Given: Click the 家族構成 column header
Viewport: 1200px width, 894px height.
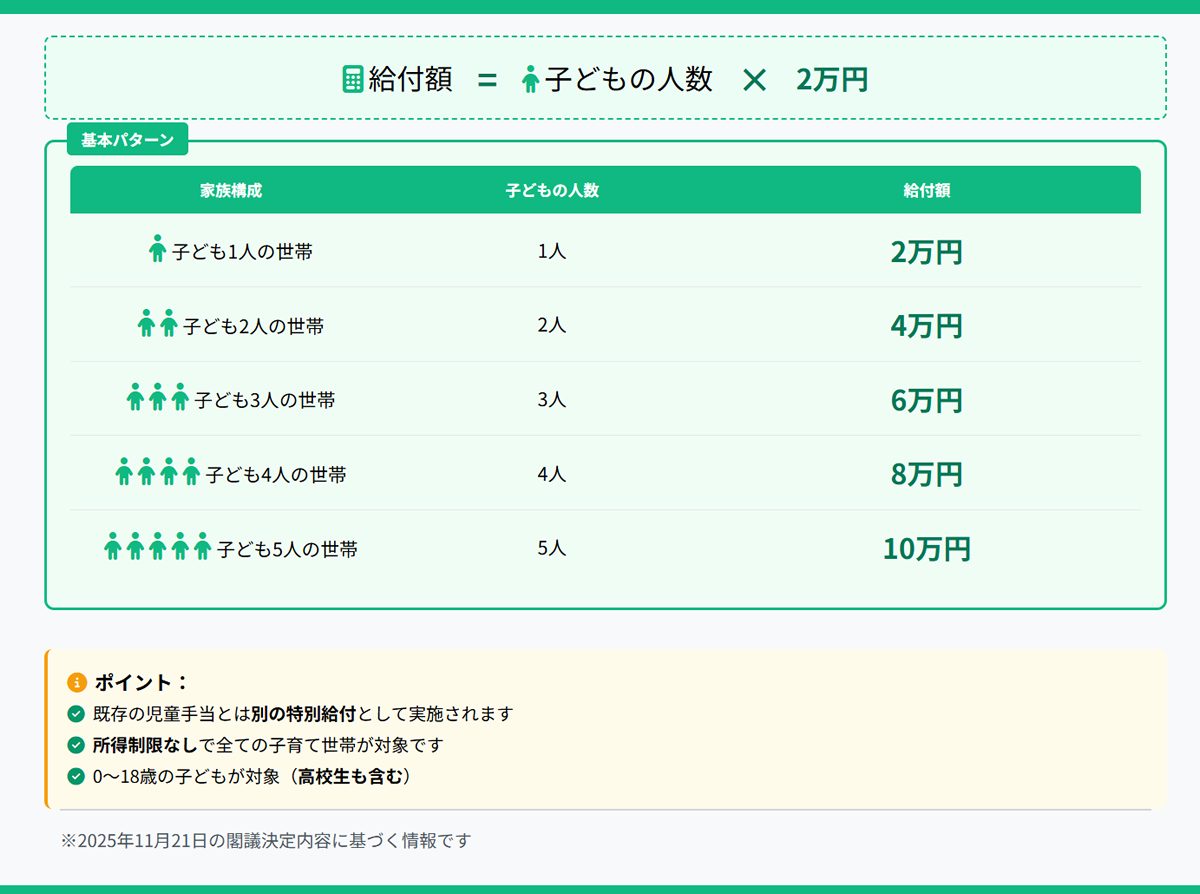Looking at the screenshot, I should 231,190.
